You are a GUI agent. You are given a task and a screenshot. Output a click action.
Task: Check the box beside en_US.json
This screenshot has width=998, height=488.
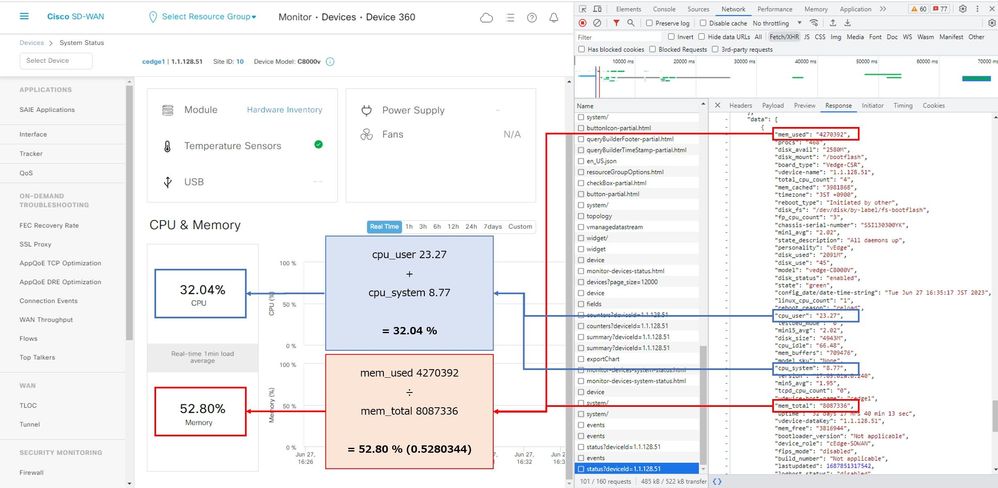(x=580, y=161)
